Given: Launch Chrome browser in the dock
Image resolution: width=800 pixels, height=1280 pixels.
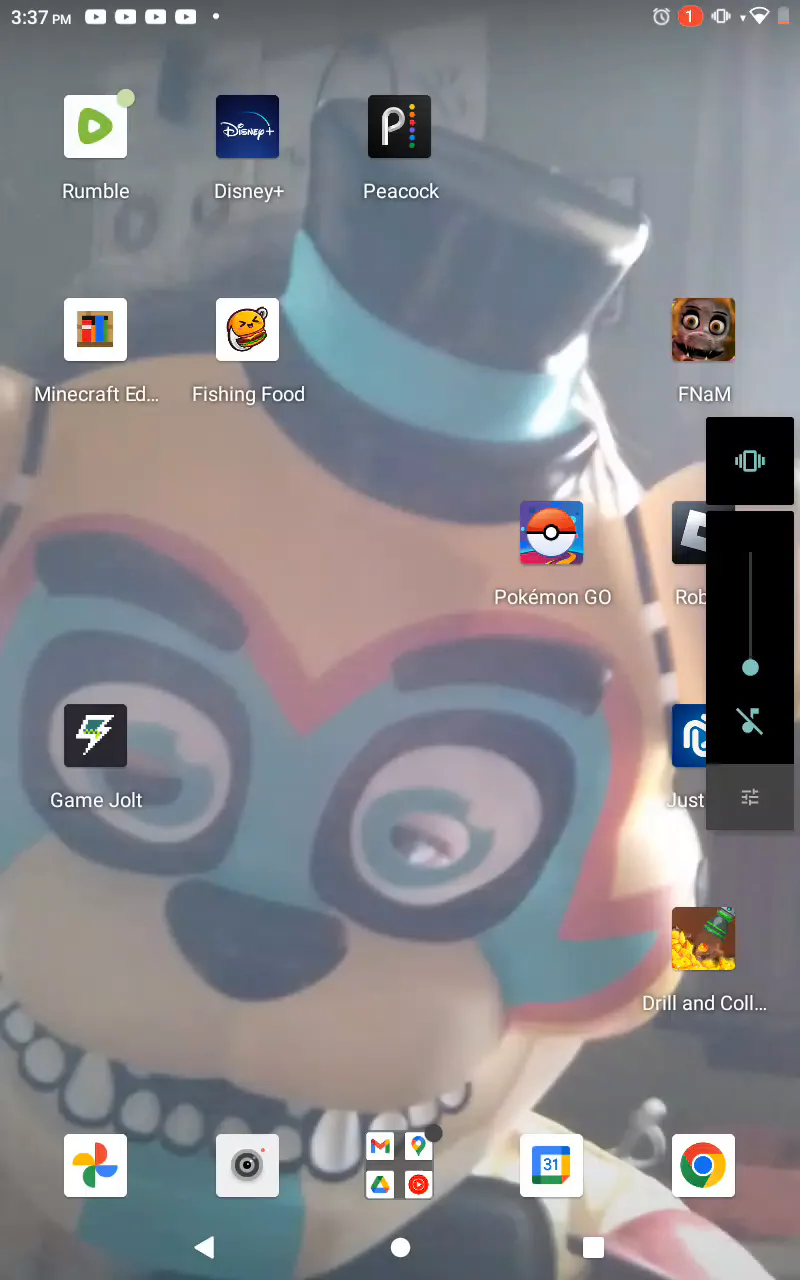Looking at the screenshot, I should click(x=704, y=1166).
